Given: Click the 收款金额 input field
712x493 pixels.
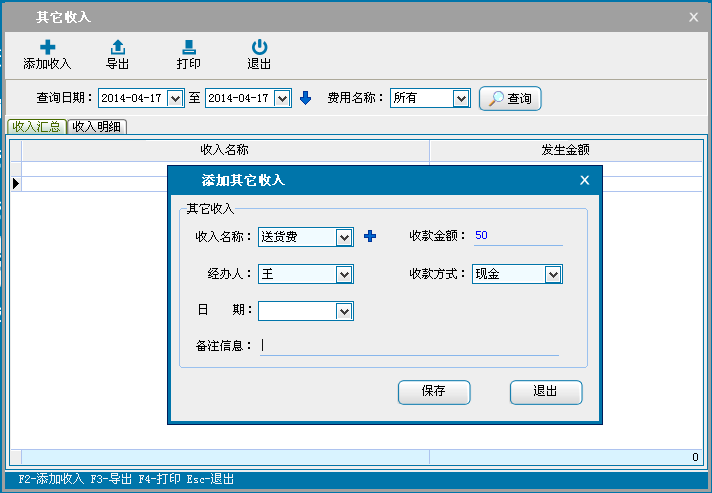Looking at the screenshot, I should coord(516,236).
